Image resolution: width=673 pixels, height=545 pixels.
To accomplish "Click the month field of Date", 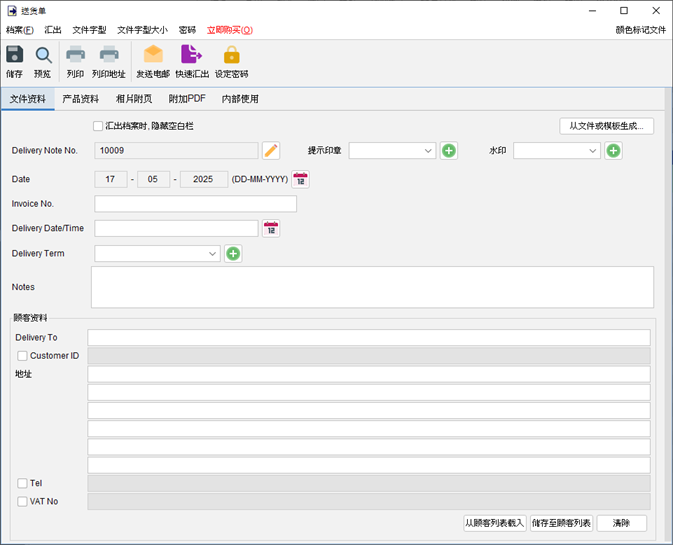I will [153, 179].
